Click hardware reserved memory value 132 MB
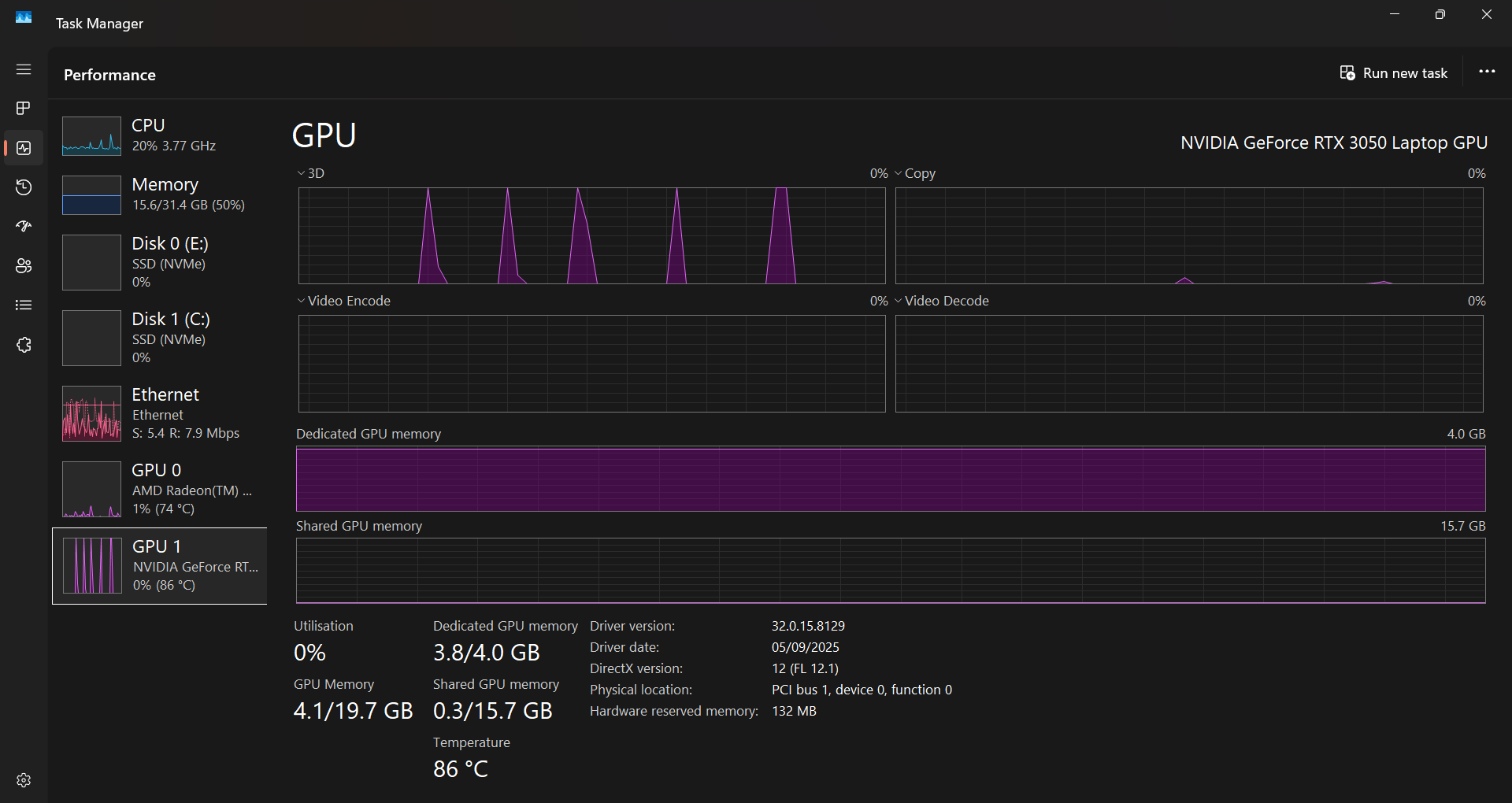The image size is (1512, 803). (x=794, y=711)
